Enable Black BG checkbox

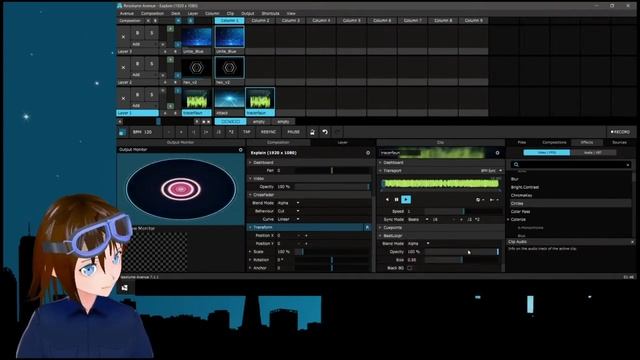click(409, 268)
